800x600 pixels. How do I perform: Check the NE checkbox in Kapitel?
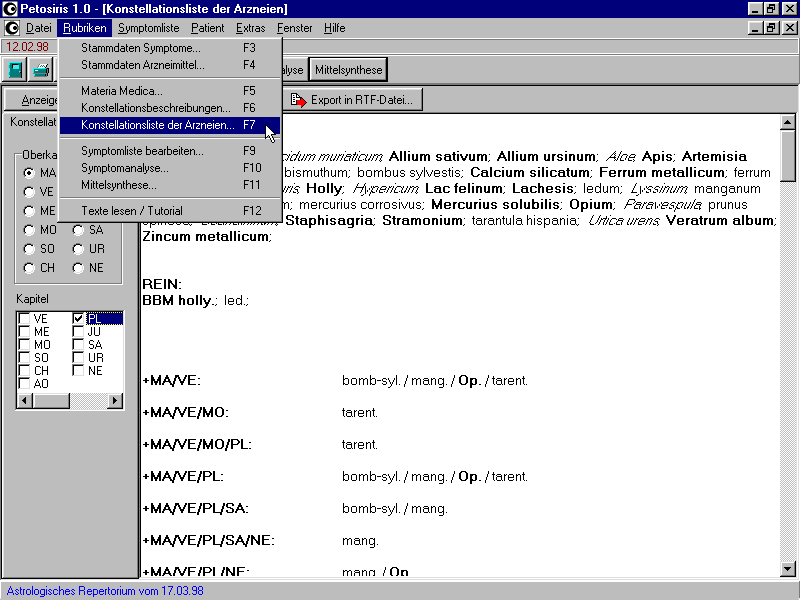[78, 371]
